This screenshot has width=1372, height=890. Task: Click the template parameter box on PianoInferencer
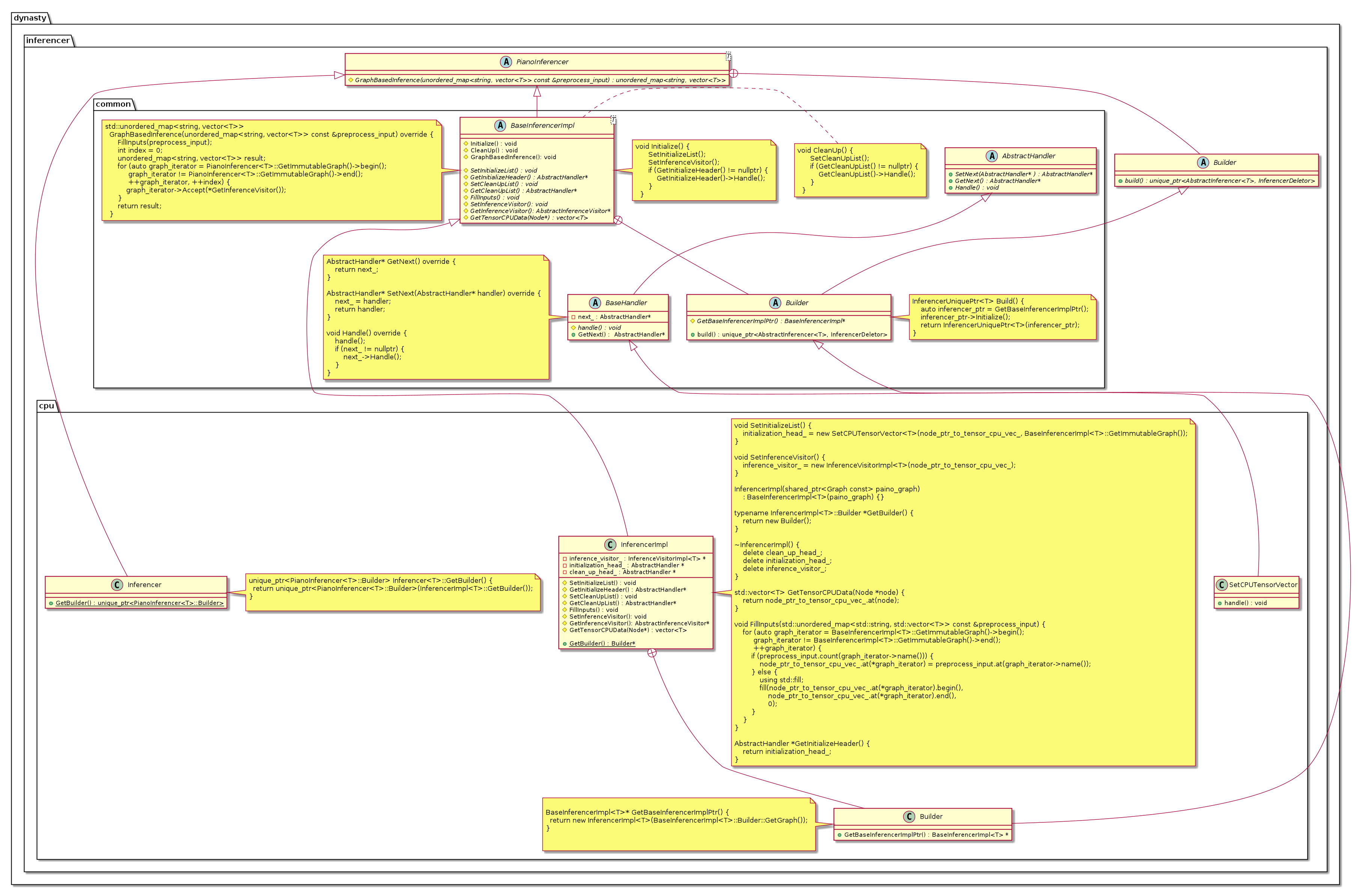[x=728, y=56]
